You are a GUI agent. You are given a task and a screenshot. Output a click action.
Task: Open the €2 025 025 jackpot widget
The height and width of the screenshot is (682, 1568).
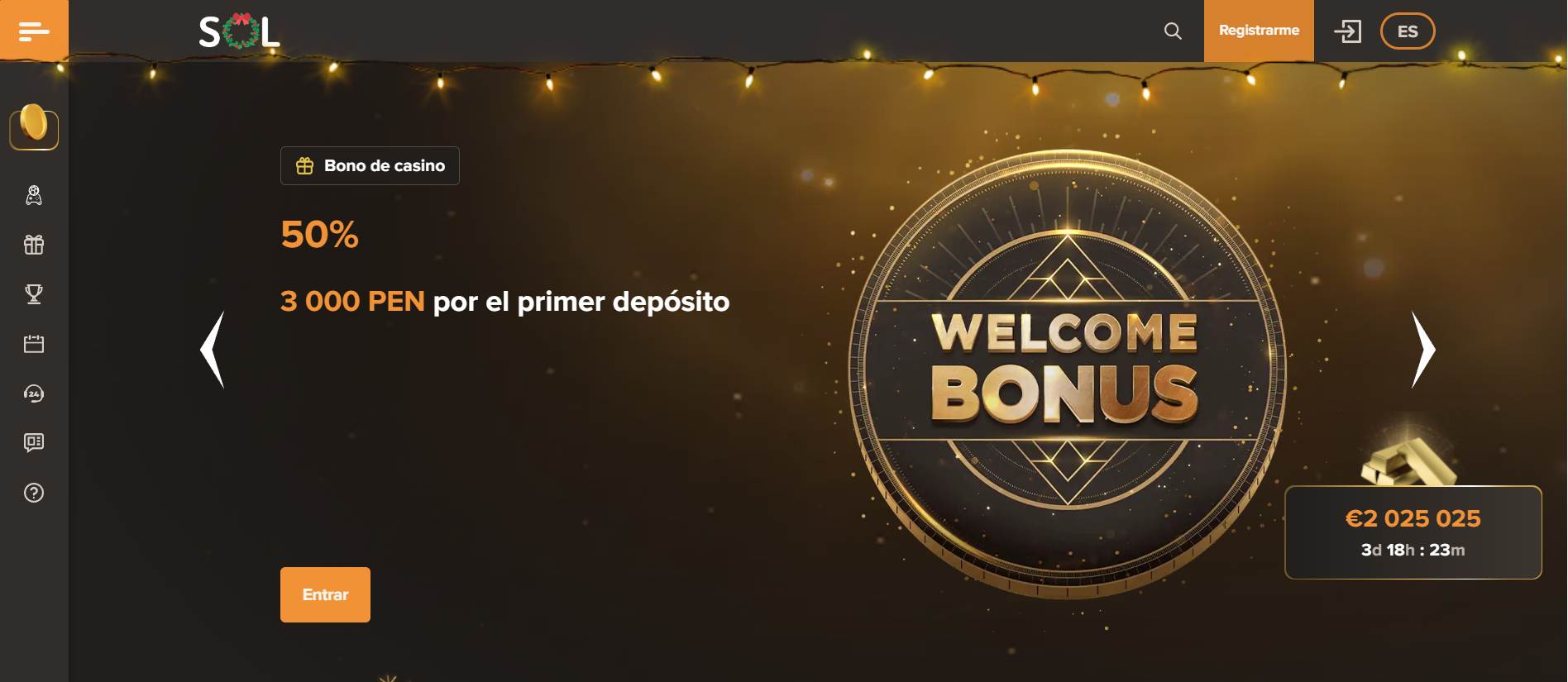(1413, 532)
